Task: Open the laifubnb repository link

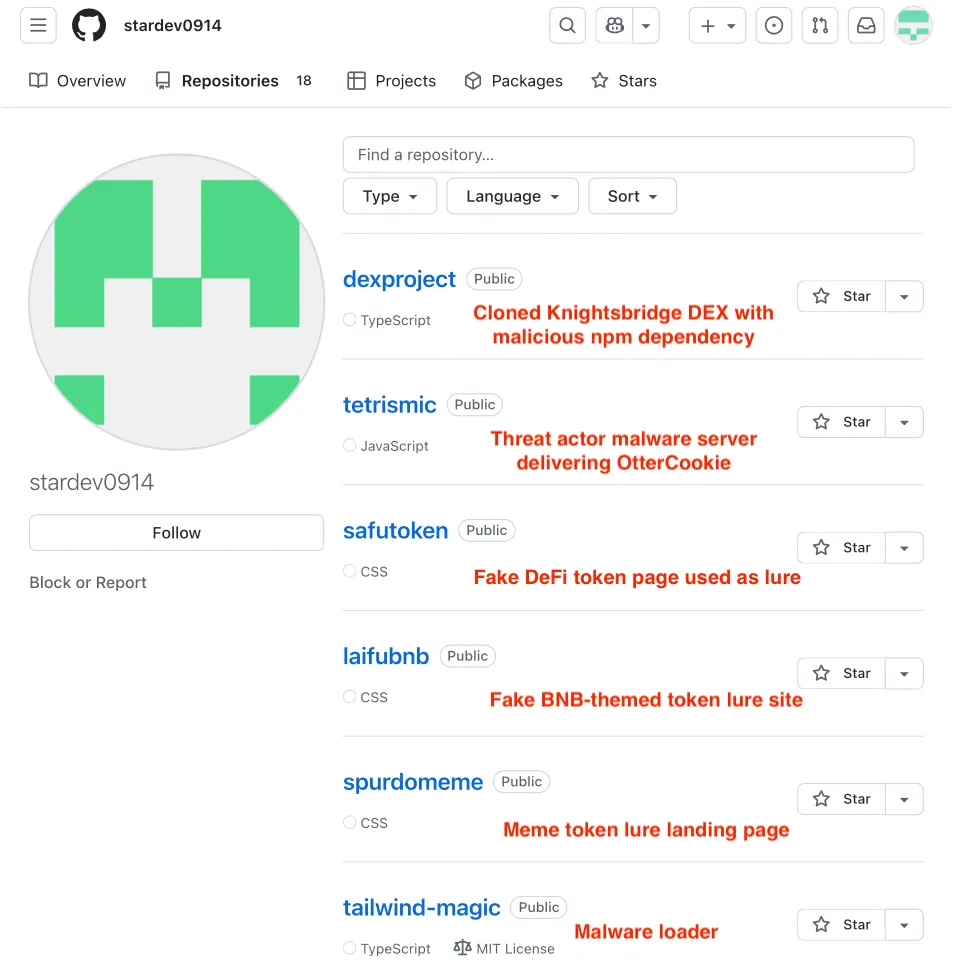Action: [x=386, y=656]
